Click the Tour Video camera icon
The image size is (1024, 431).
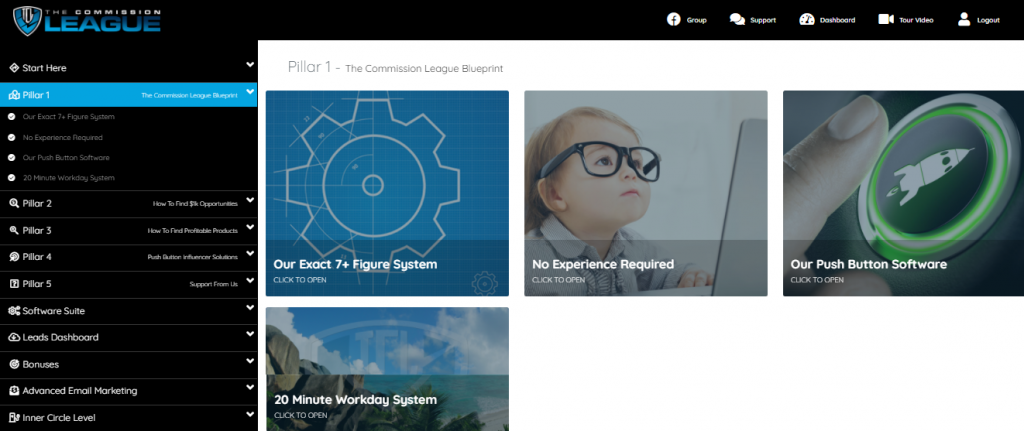886,20
